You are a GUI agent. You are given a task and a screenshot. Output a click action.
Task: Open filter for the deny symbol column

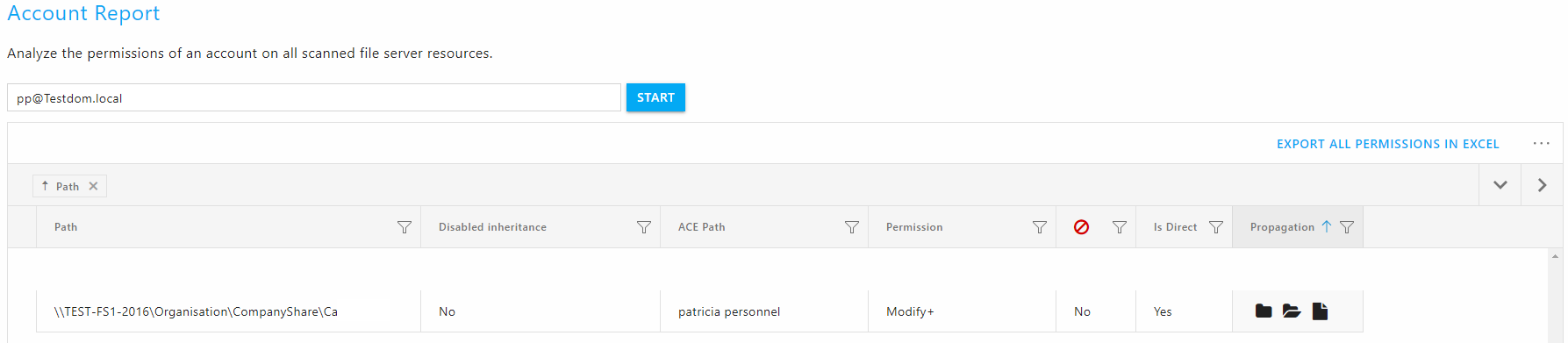[x=1120, y=227]
